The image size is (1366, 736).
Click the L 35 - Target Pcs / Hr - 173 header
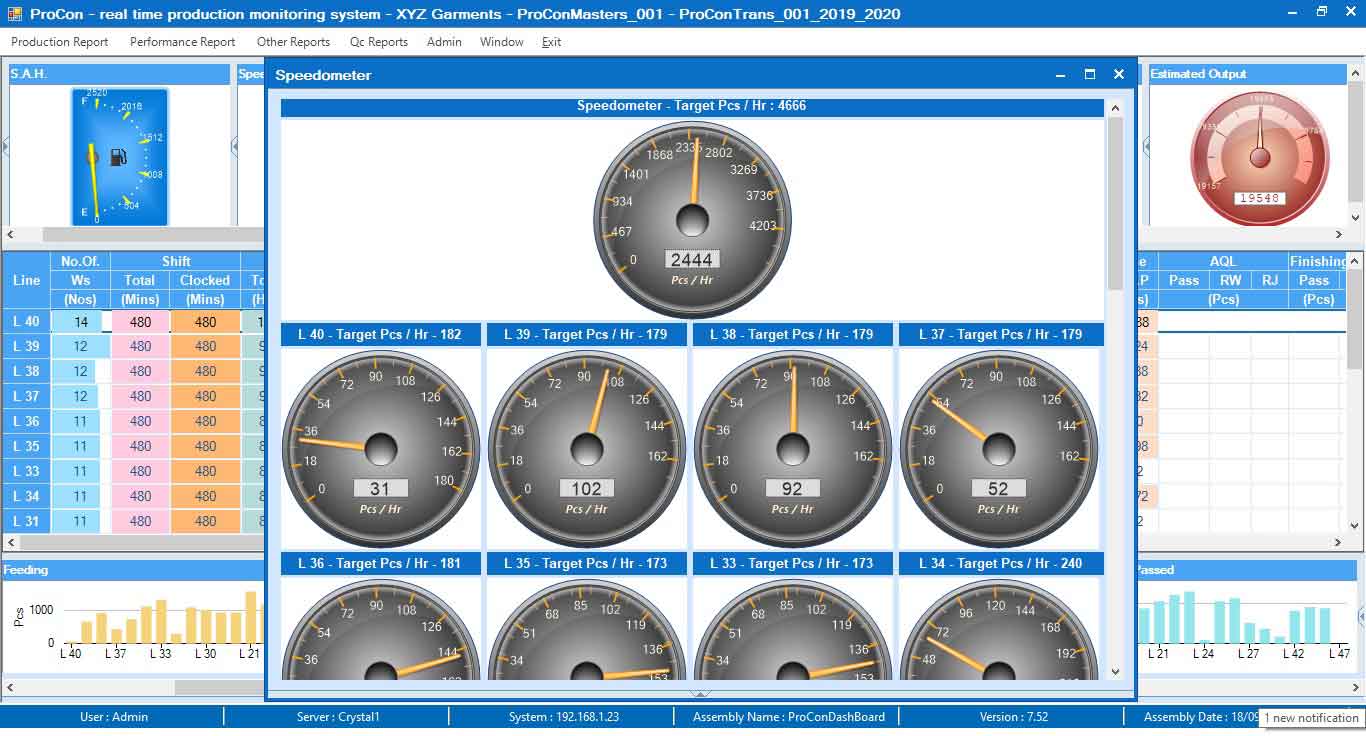[586, 563]
